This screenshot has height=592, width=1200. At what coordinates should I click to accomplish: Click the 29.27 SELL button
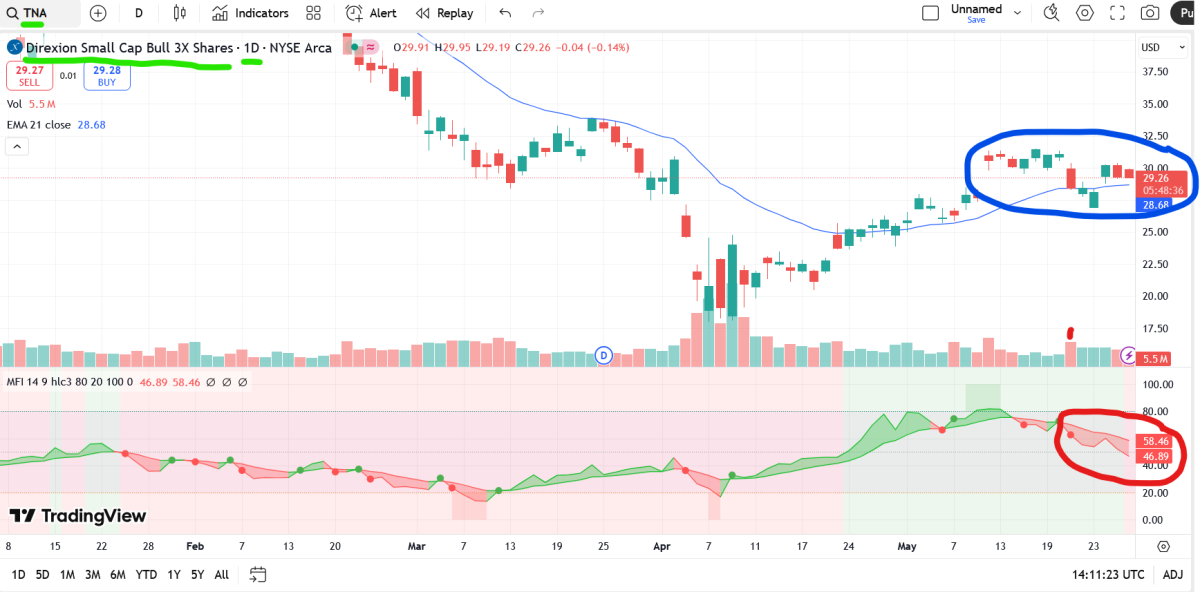[29, 76]
